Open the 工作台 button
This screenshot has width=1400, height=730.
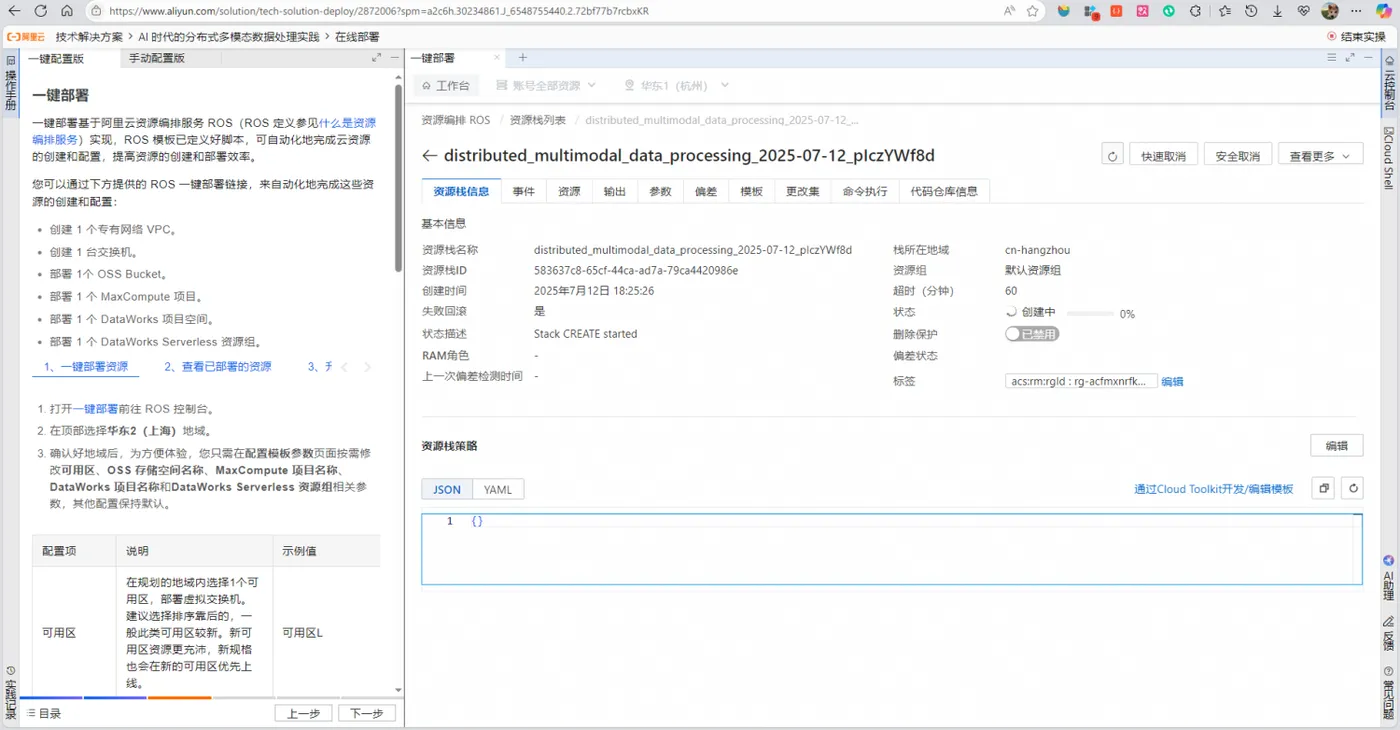[445, 85]
